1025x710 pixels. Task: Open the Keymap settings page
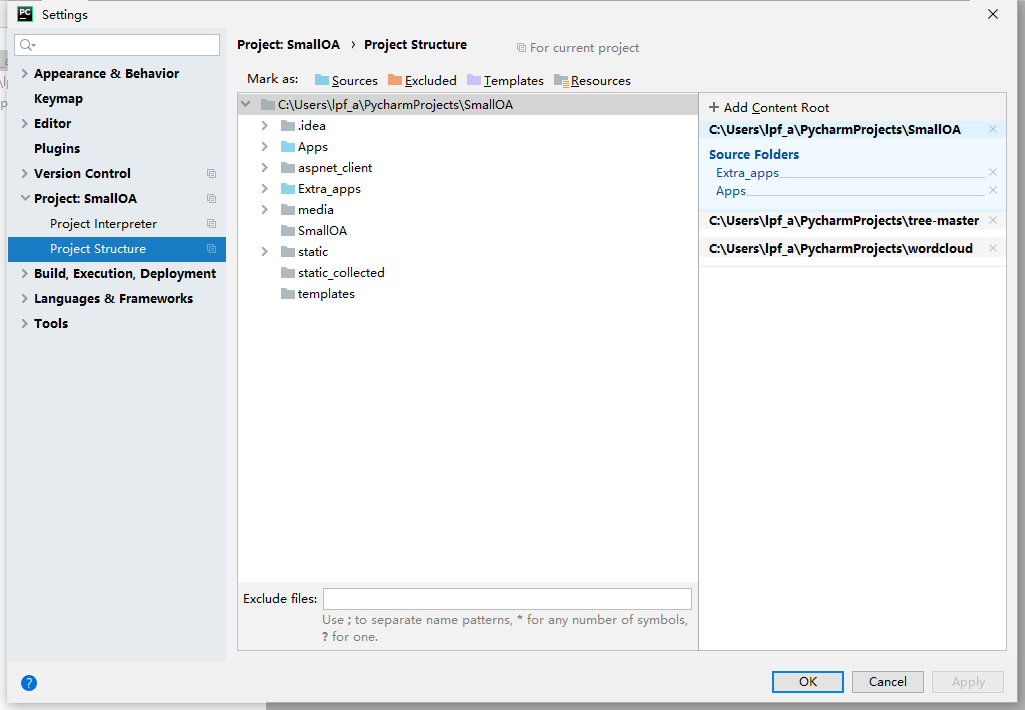58,99
